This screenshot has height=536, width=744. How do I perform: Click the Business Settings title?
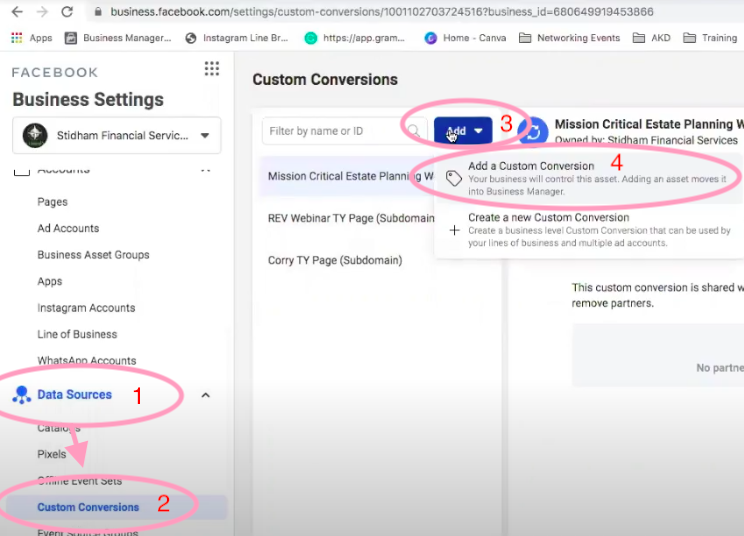click(x=88, y=100)
